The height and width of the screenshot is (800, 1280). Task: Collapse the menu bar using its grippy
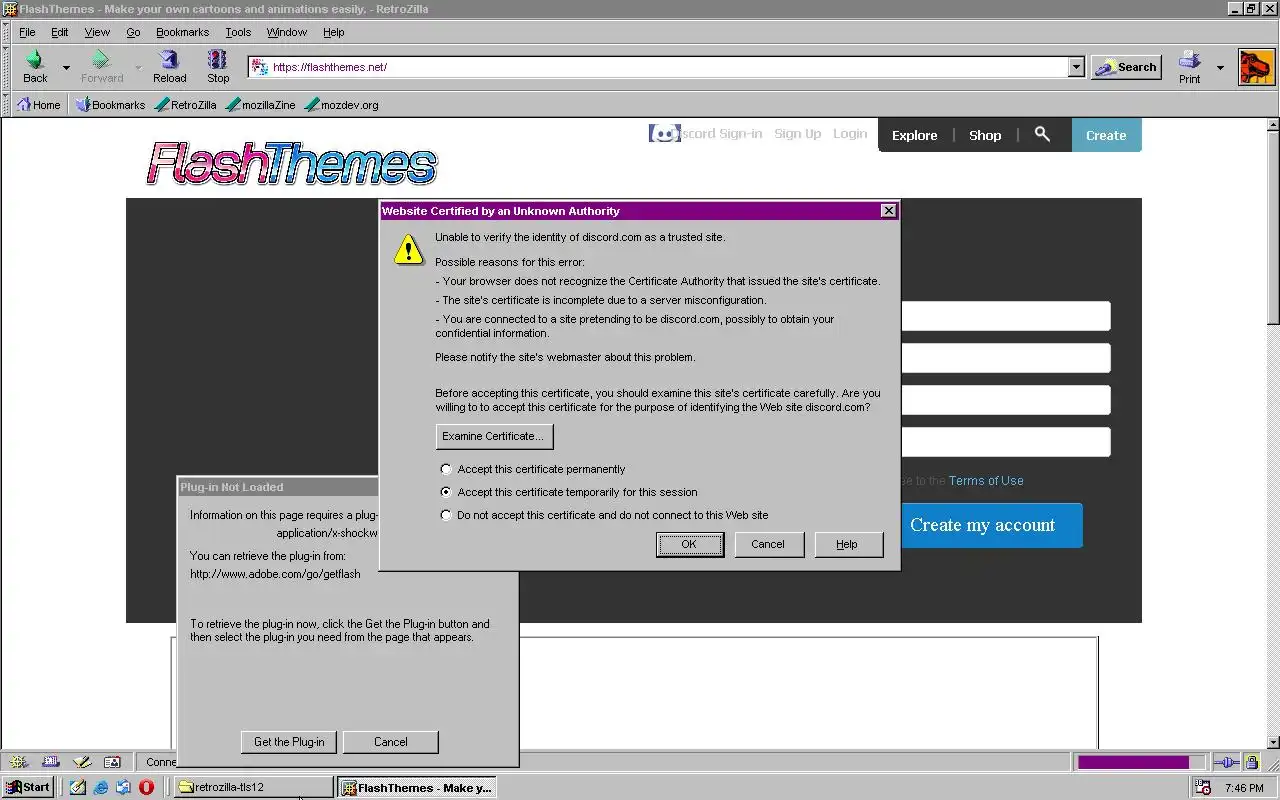coord(6,32)
